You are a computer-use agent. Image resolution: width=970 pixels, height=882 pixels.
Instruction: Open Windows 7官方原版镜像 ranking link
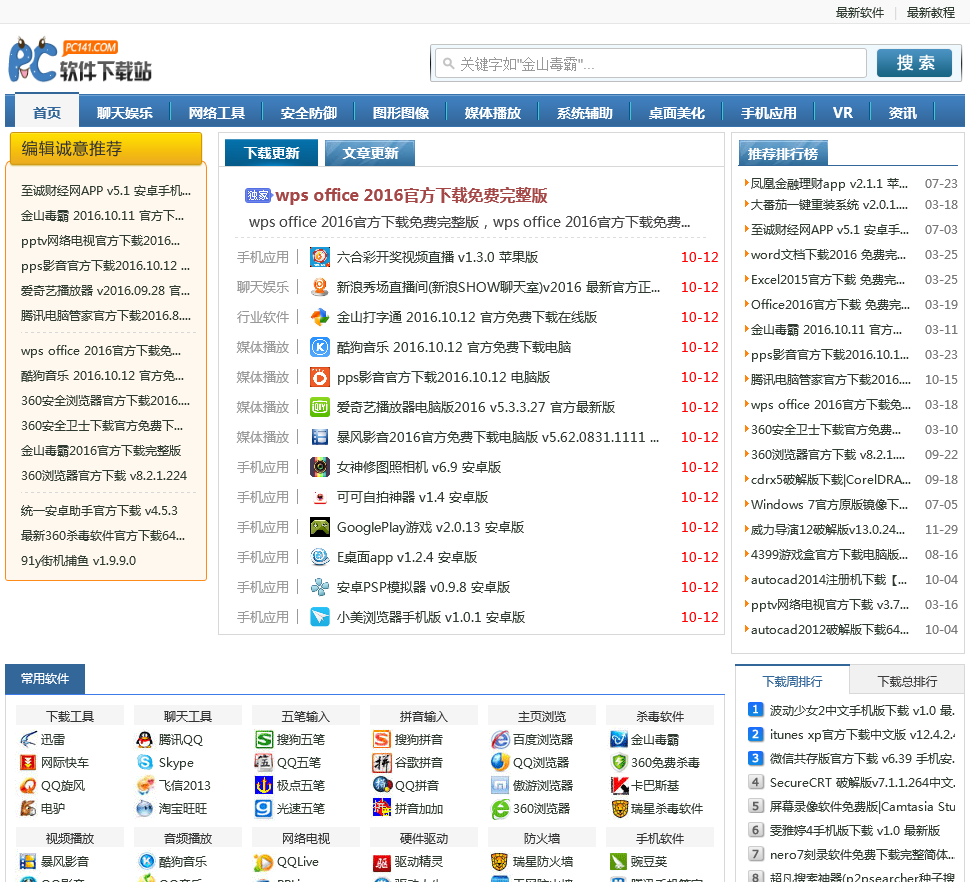click(829, 505)
